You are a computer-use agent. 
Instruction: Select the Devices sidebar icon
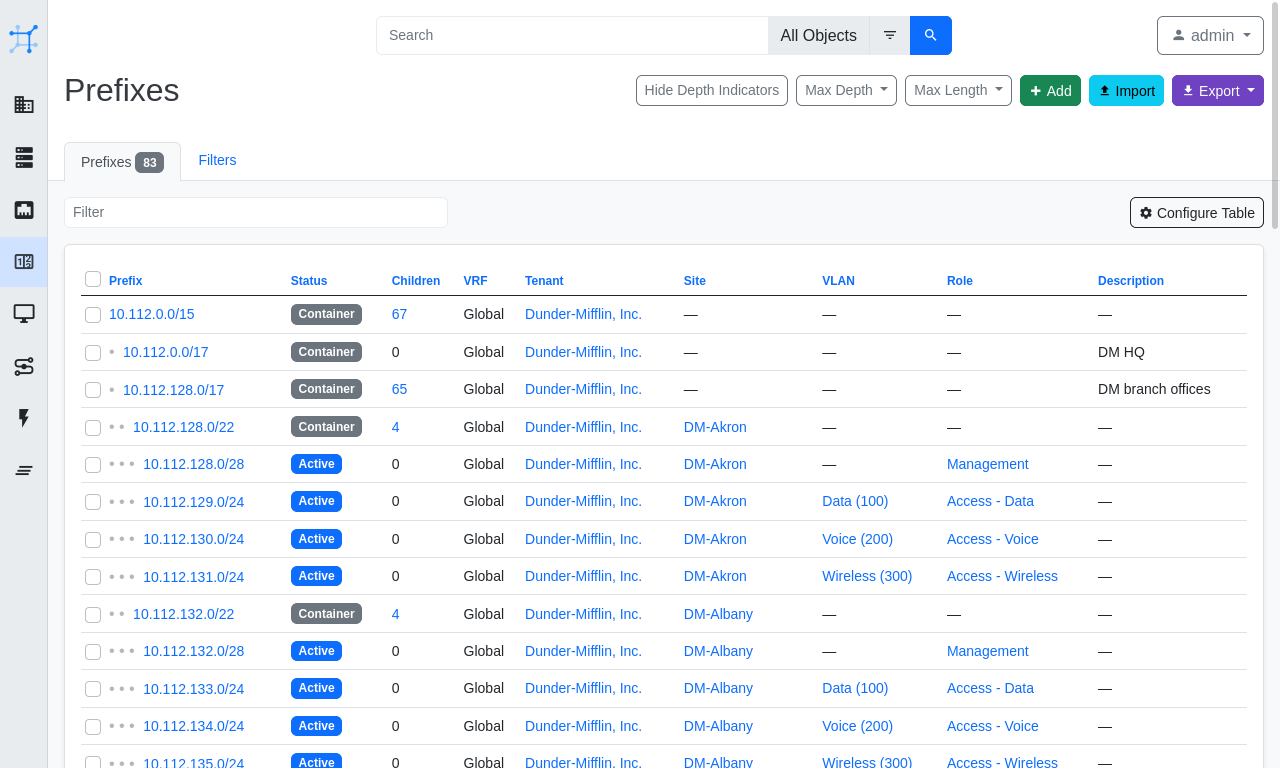point(24,157)
